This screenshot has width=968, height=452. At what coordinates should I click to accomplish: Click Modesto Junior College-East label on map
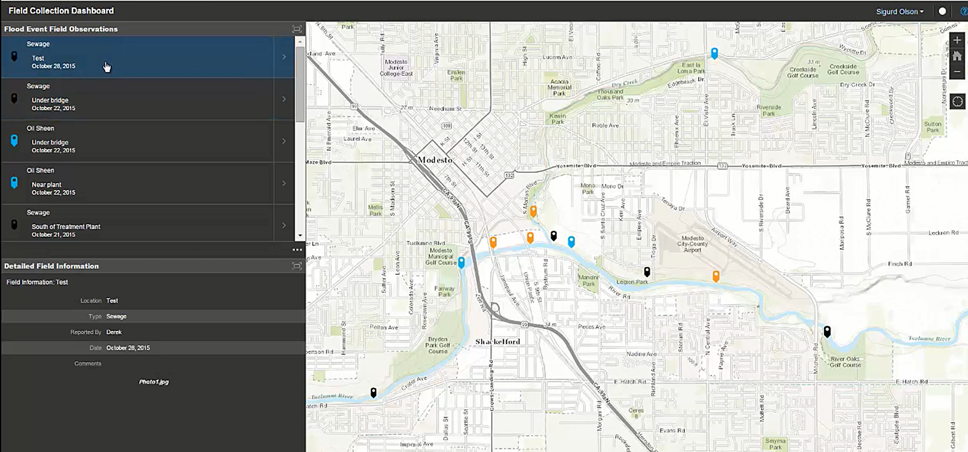398,67
